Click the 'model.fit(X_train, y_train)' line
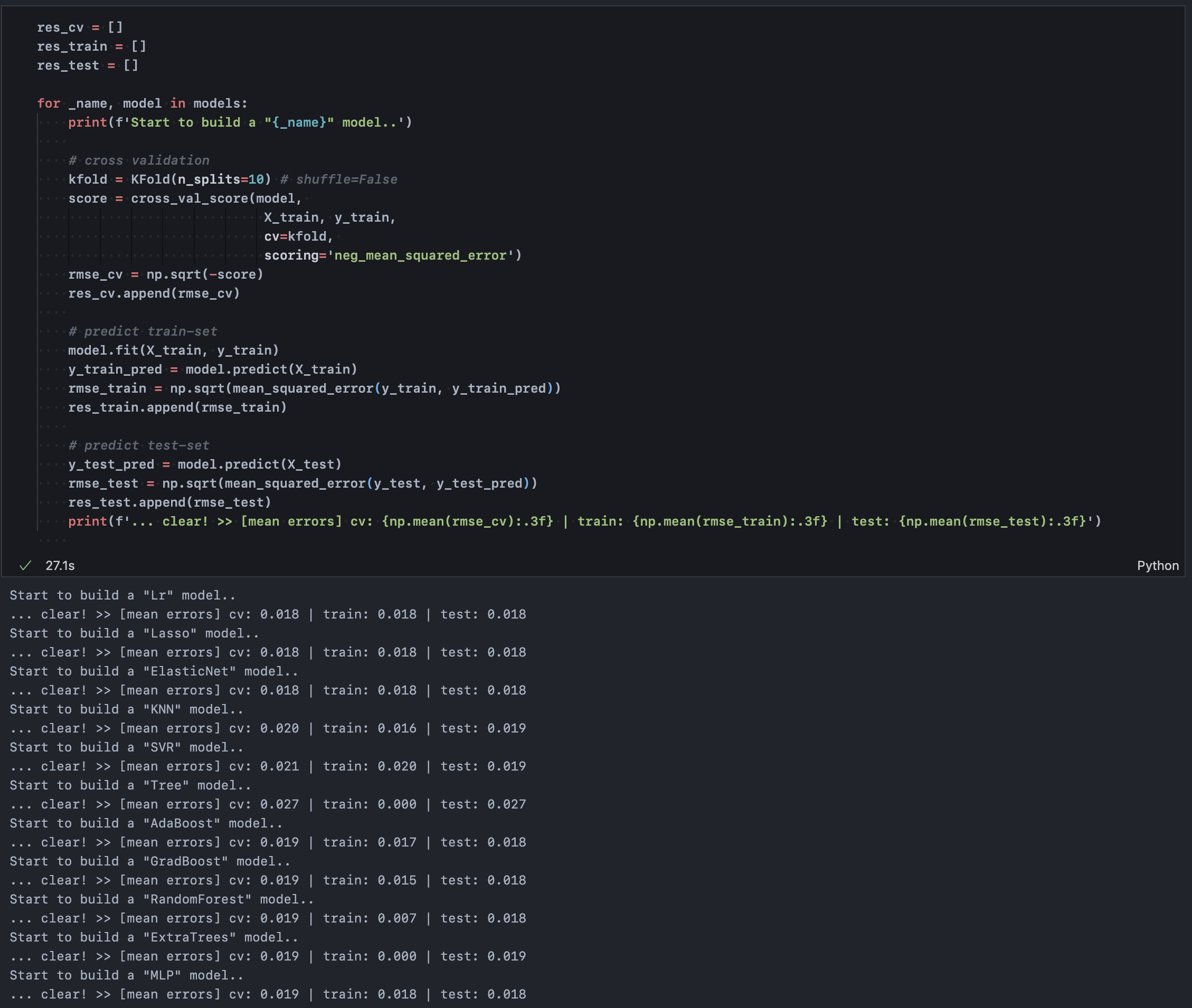 (173, 350)
